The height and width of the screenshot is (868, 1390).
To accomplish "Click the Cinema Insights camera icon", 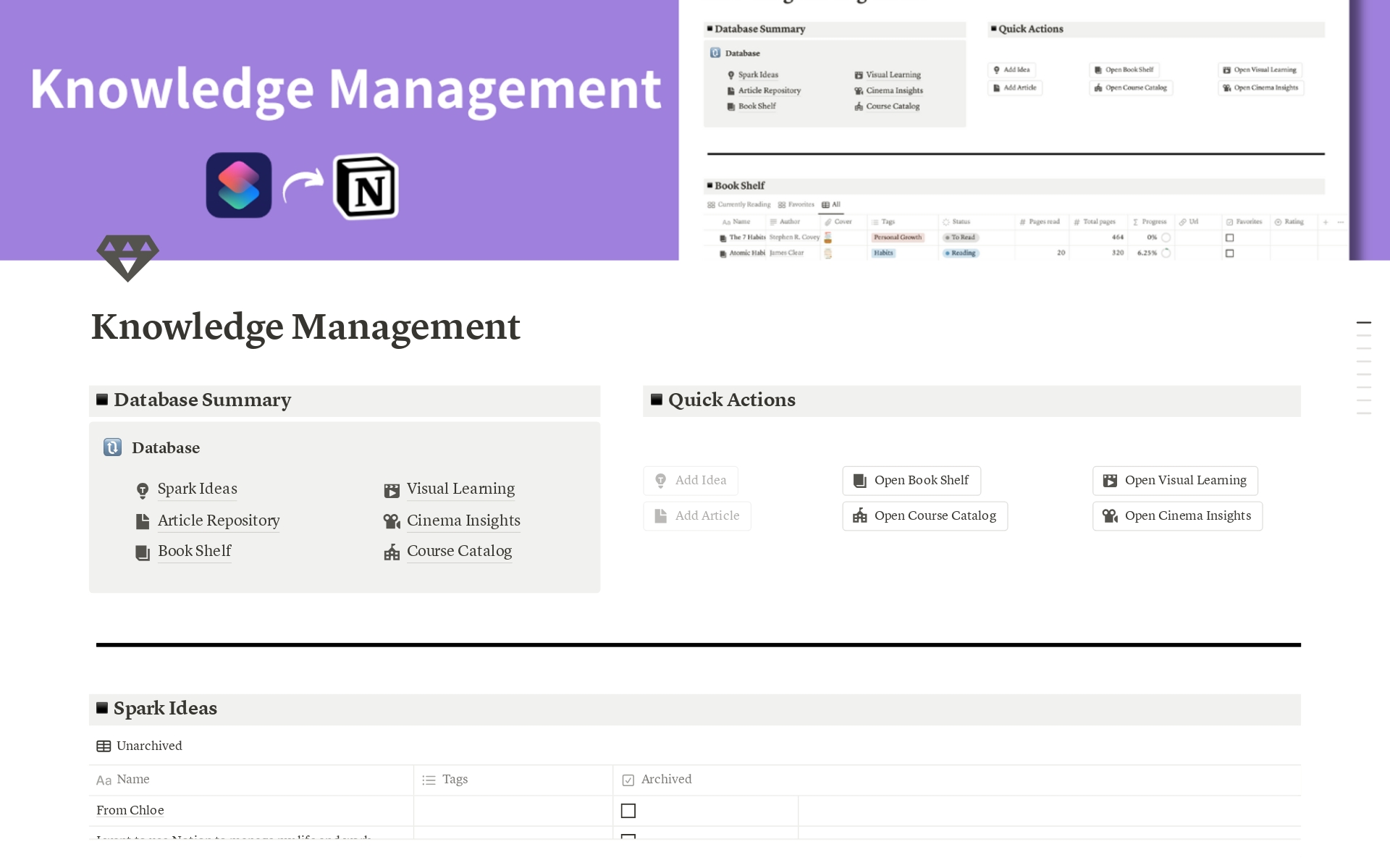I will [x=392, y=521].
